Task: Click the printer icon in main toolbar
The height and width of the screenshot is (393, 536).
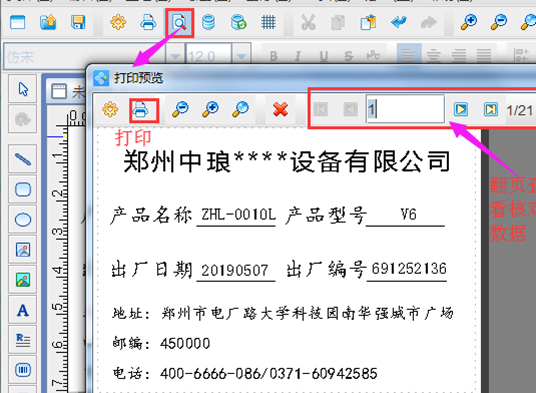Action: 148,23
